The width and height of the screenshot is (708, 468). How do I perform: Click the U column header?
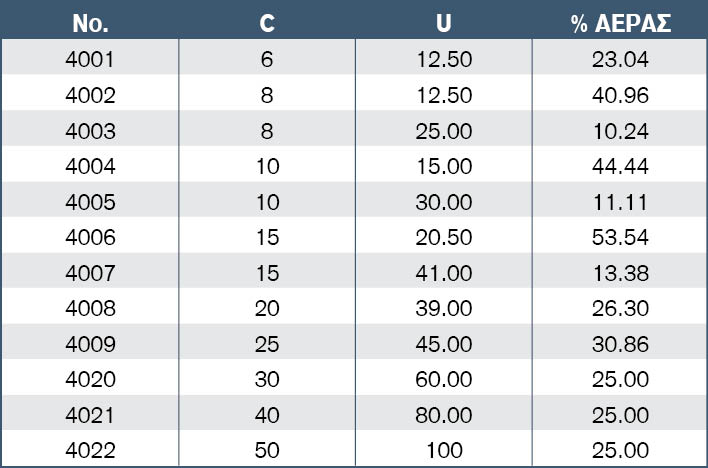pos(443,23)
